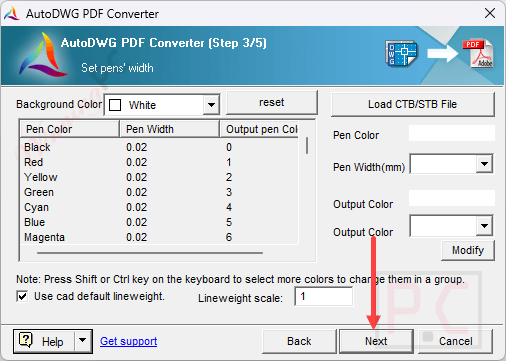This screenshot has width=506, height=361.
Task: Click the Output Color display box
Action: click(x=452, y=198)
